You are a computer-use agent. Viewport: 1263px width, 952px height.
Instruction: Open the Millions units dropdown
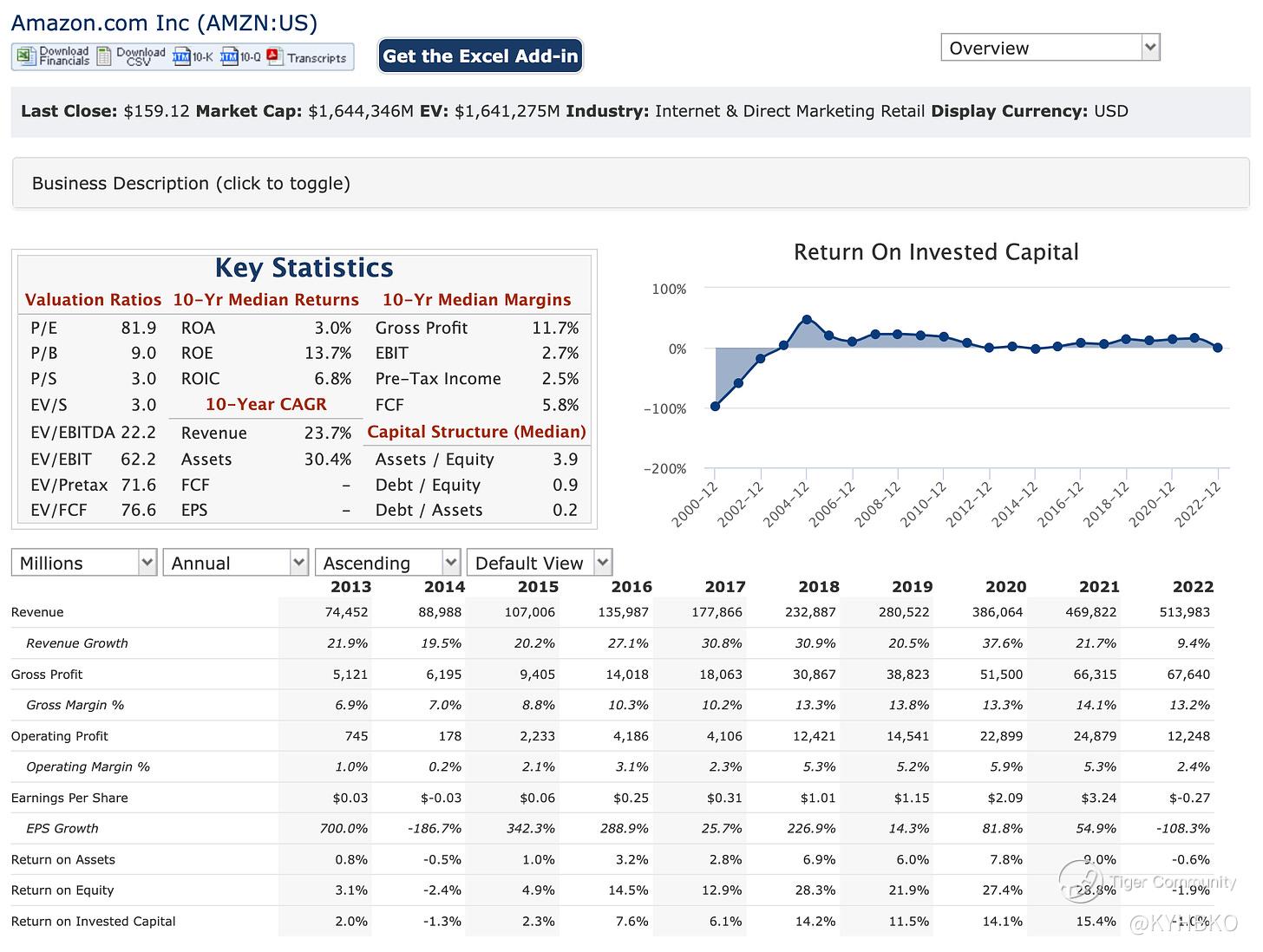pos(83,563)
